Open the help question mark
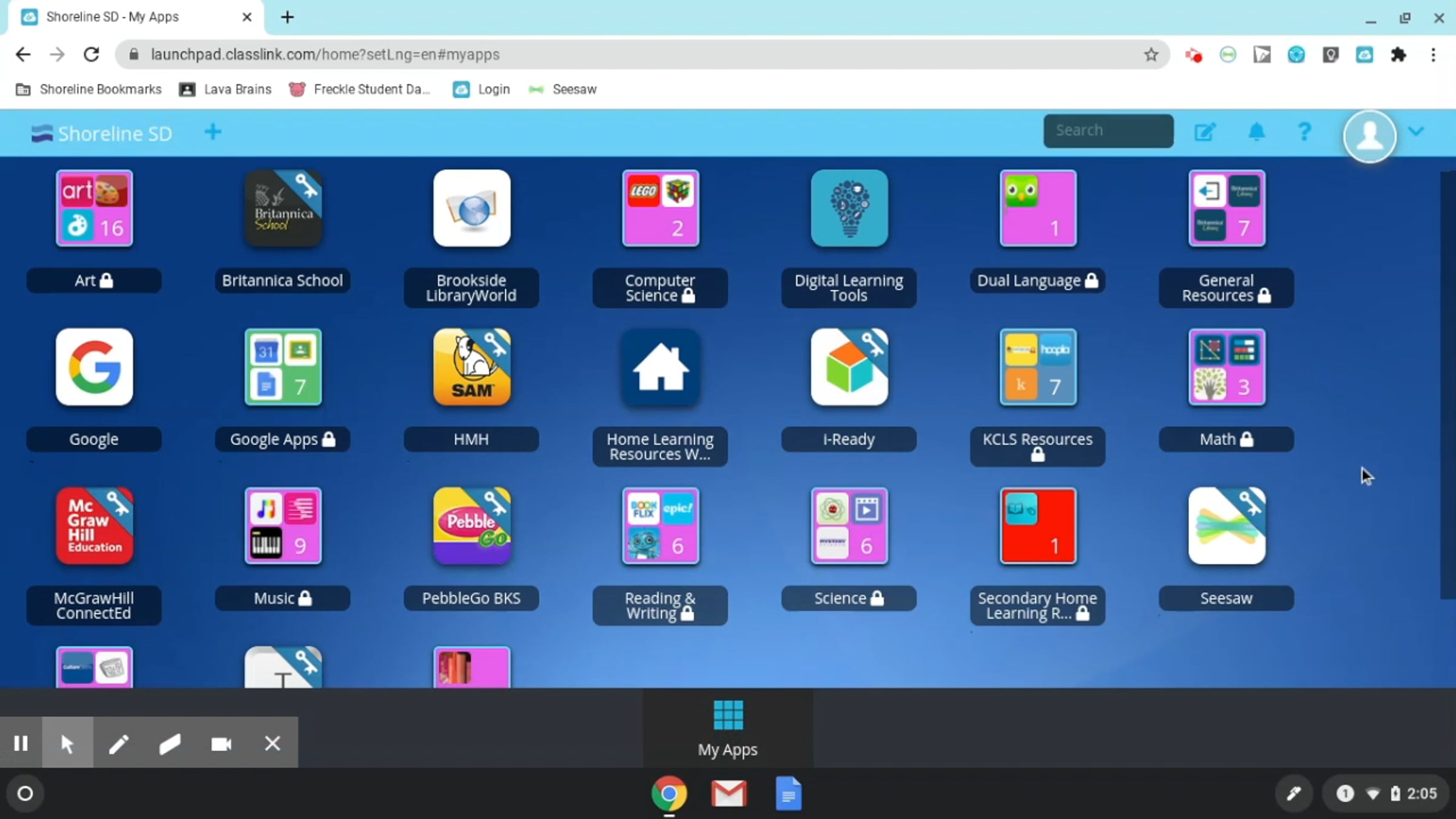The image size is (1456, 819). tap(1304, 132)
